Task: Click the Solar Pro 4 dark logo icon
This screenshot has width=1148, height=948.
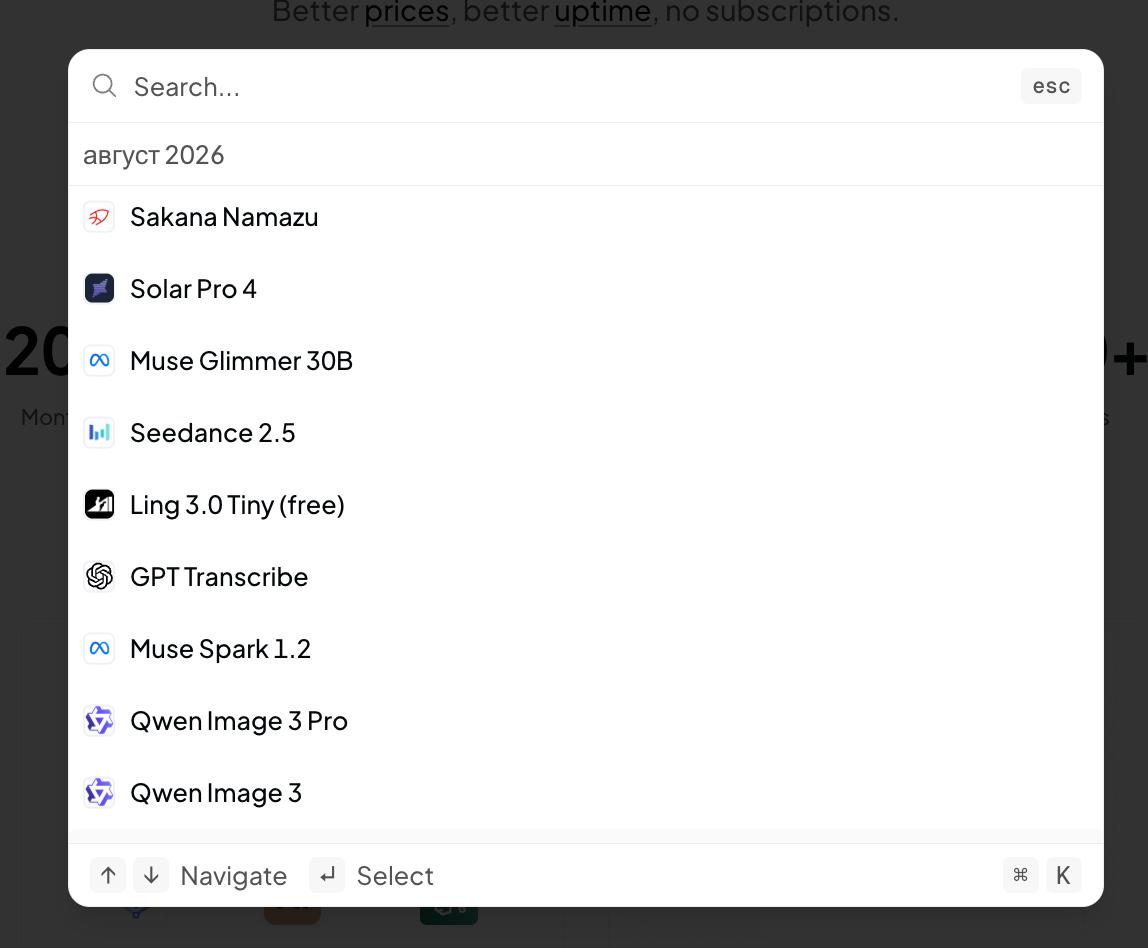Action: click(x=99, y=288)
